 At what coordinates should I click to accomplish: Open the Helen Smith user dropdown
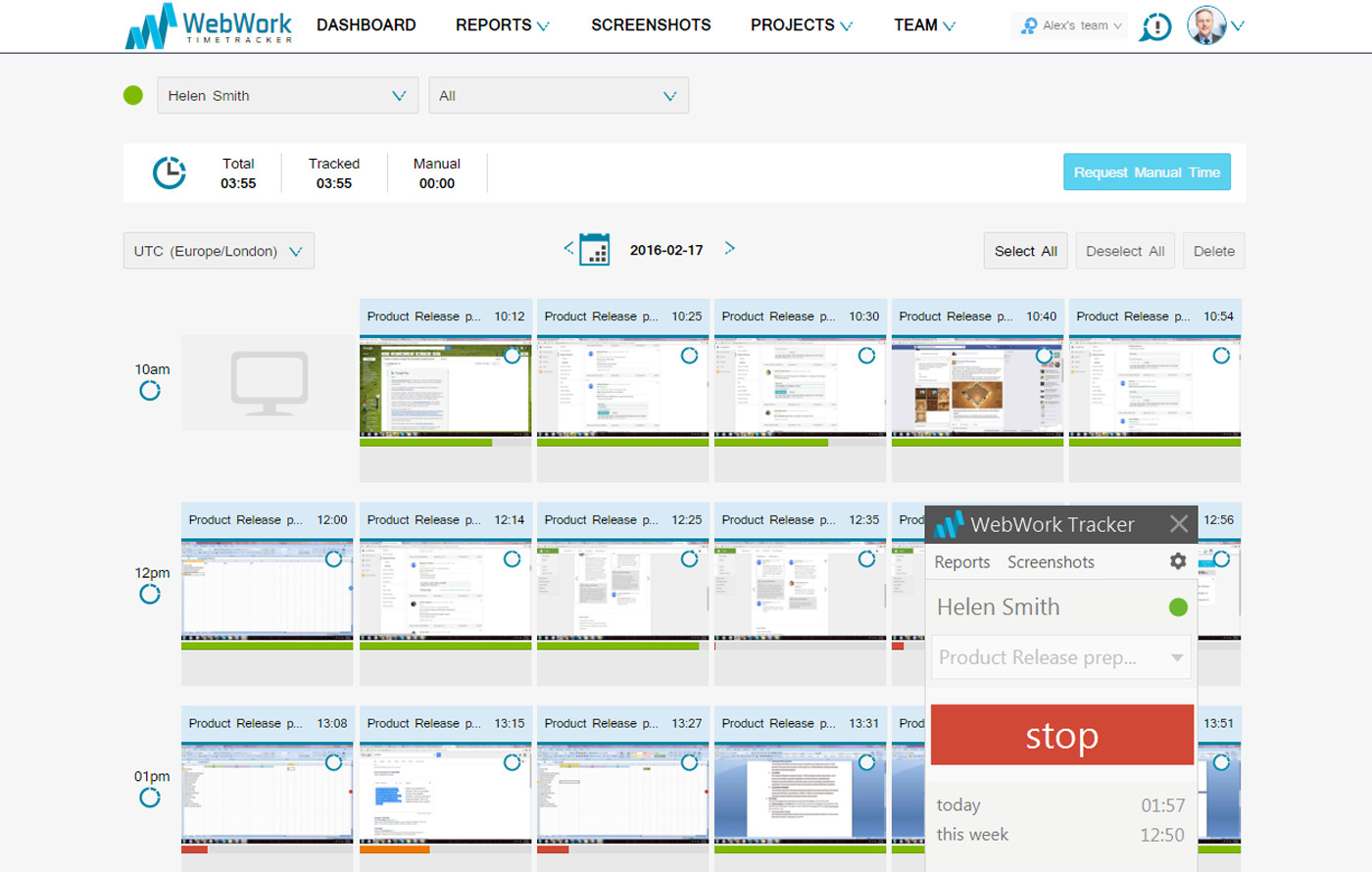click(287, 95)
